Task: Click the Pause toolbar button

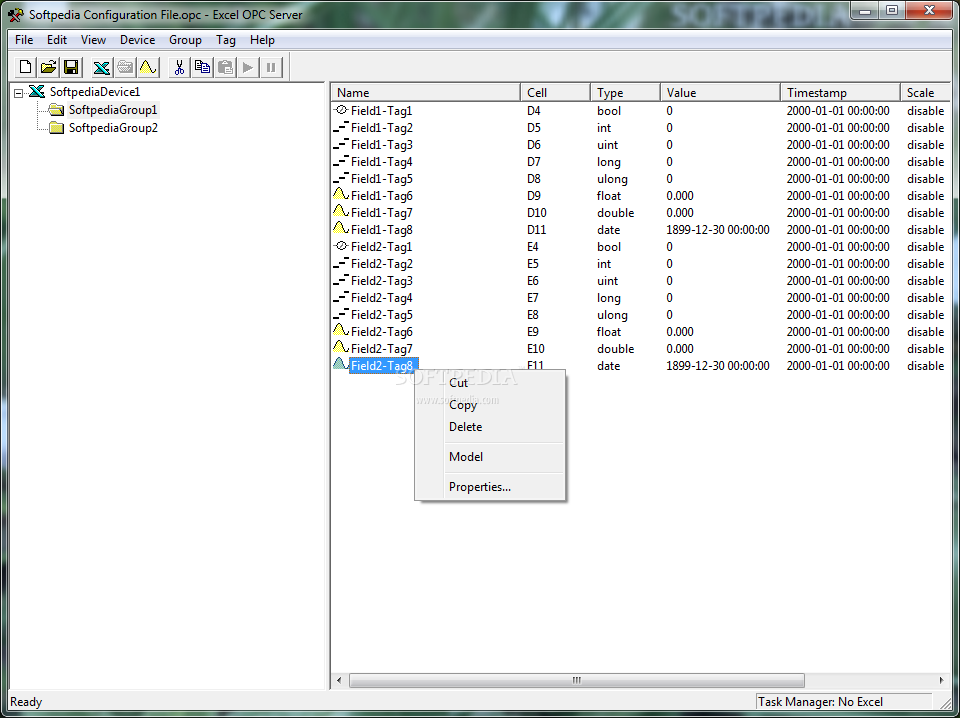Action: [271, 67]
